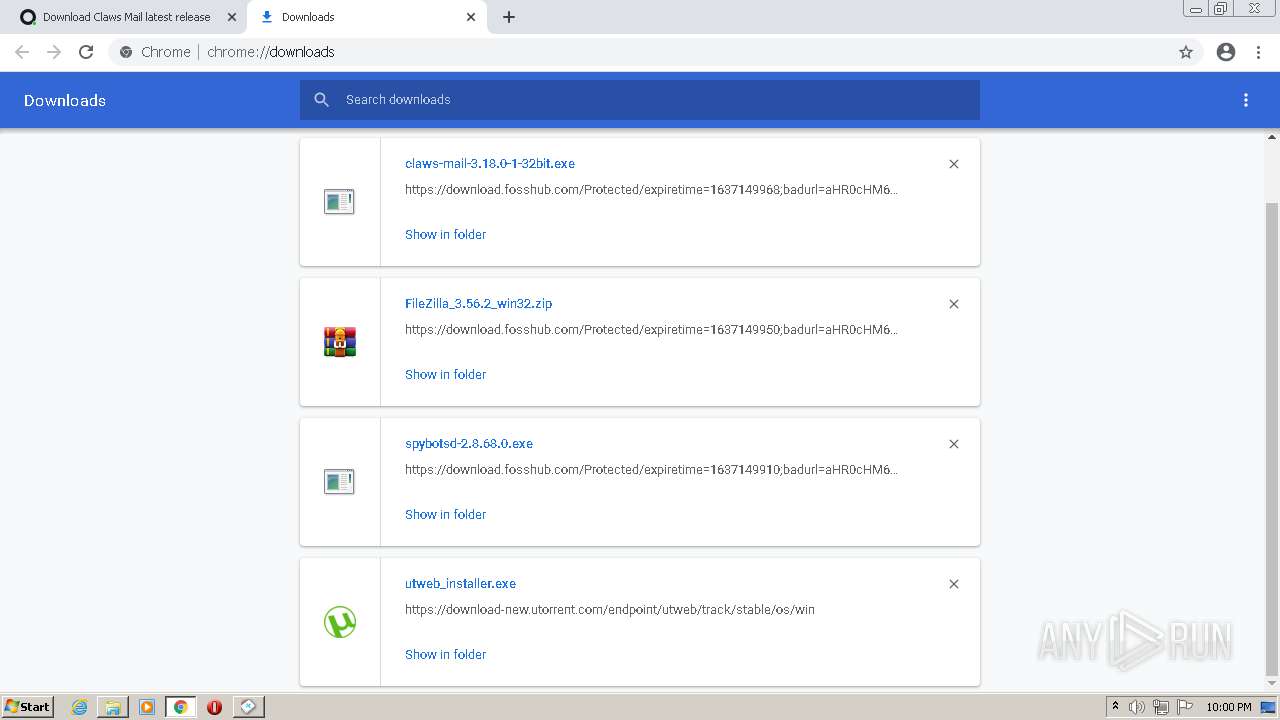The height and width of the screenshot is (720, 1280).
Task: Click the scrollbar up arrow
Action: coord(1272,136)
